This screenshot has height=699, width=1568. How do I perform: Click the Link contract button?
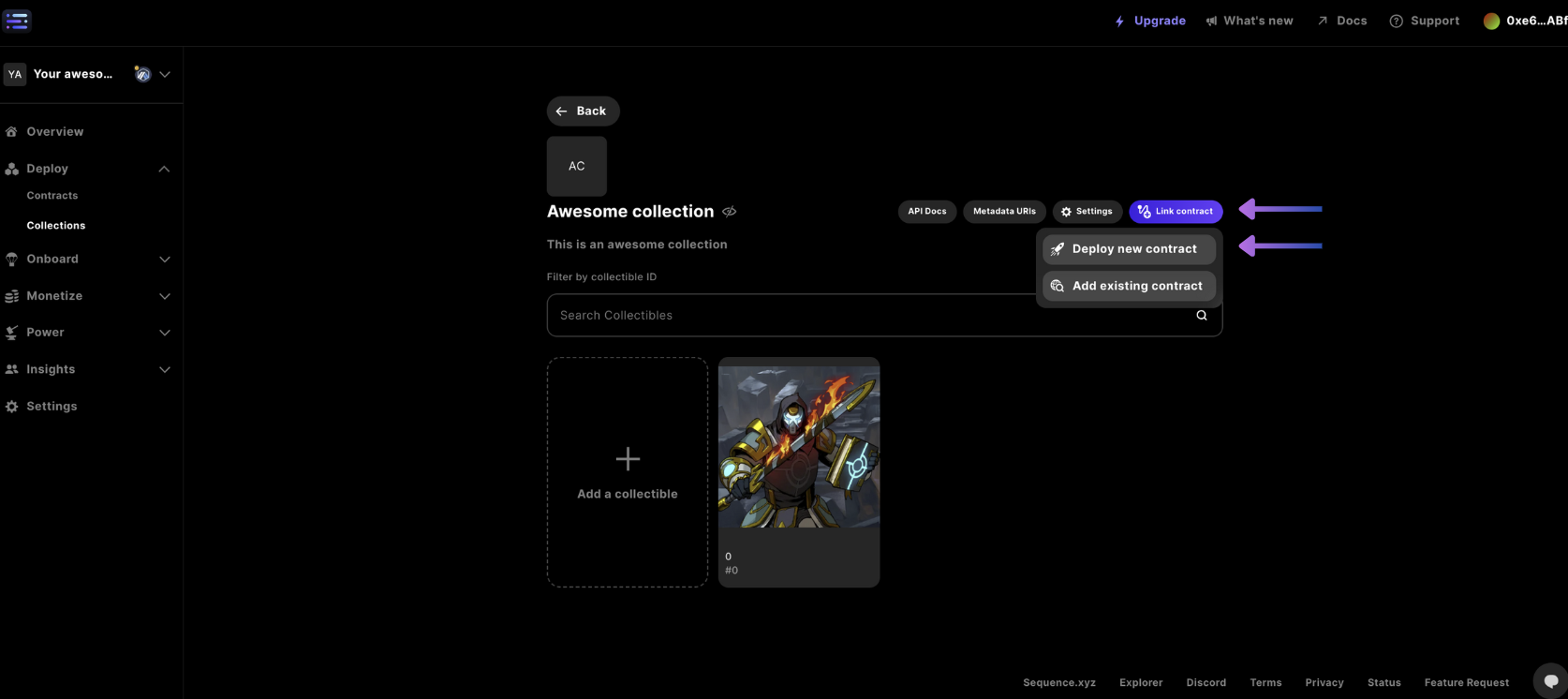pyautogui.click(x=1176, y=212)
